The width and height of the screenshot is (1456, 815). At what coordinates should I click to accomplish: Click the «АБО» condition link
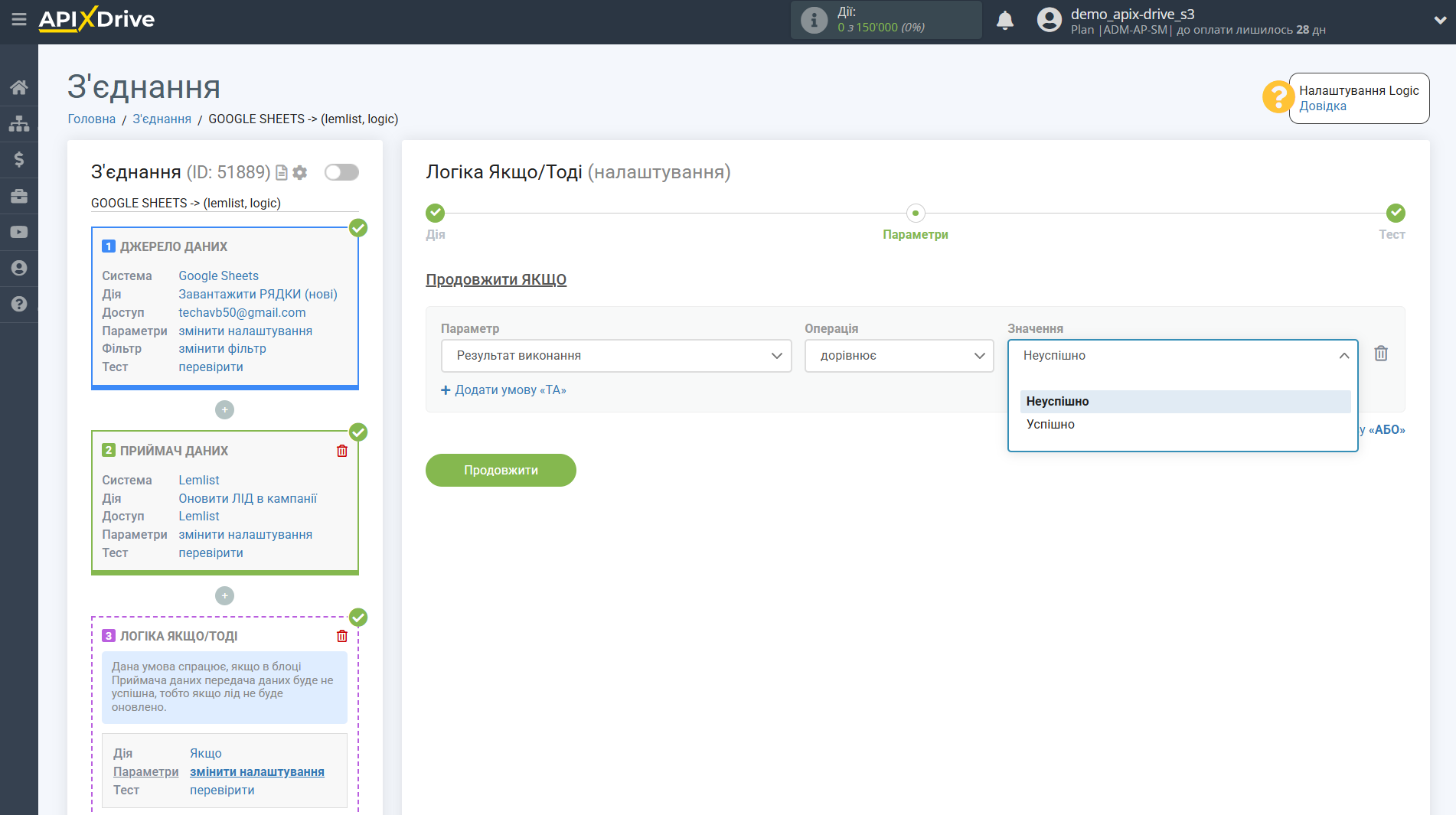click(x=1386, y=430)
